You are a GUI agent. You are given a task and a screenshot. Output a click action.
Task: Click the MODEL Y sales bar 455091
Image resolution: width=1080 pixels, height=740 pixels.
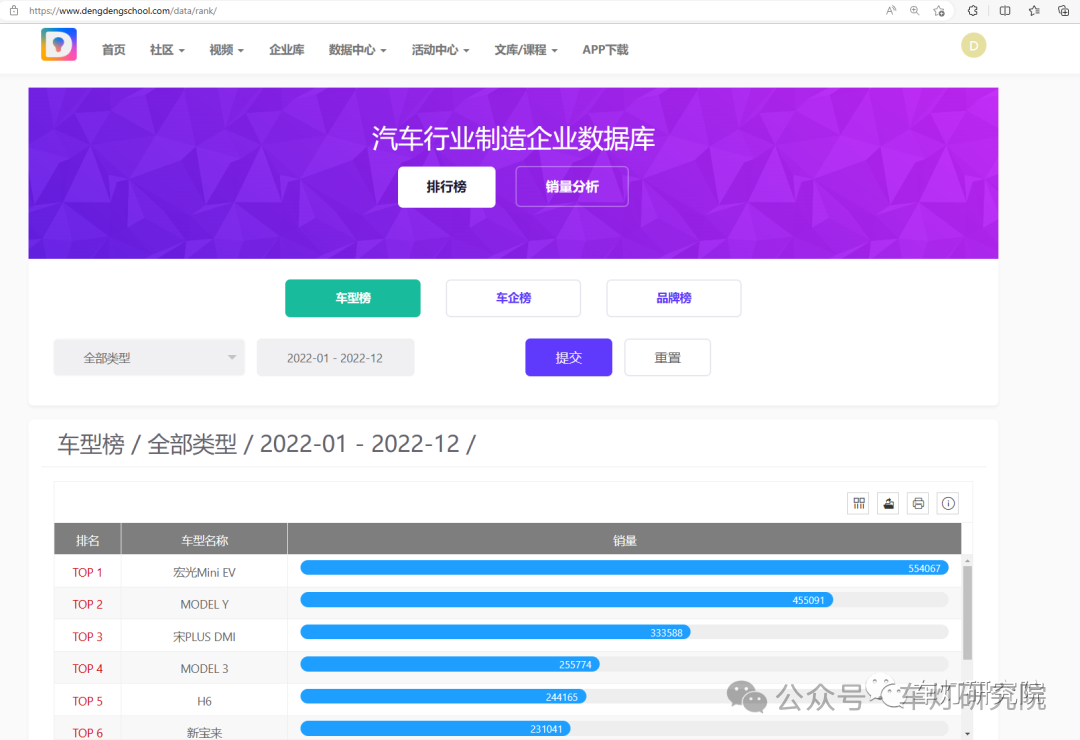(x=566, y=600)
